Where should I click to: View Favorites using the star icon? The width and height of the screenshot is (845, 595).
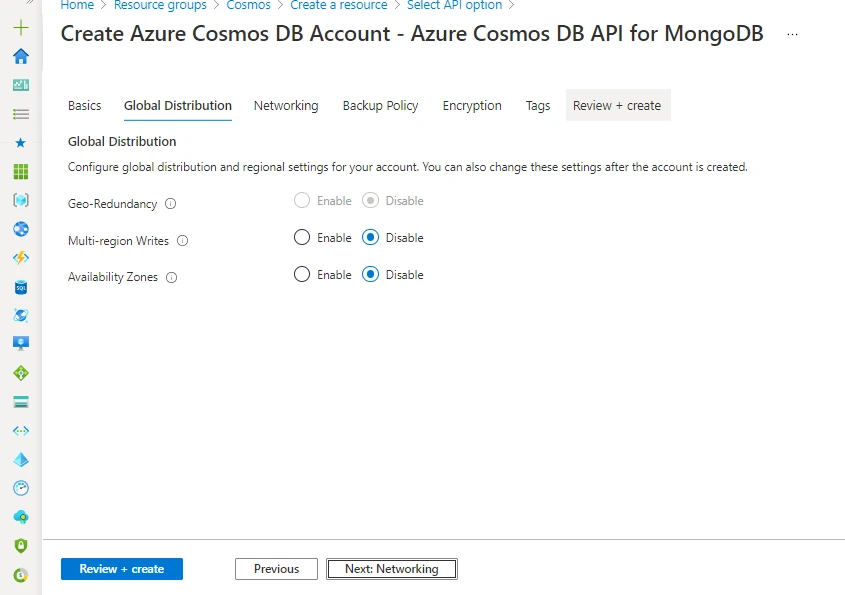point(21,142)
